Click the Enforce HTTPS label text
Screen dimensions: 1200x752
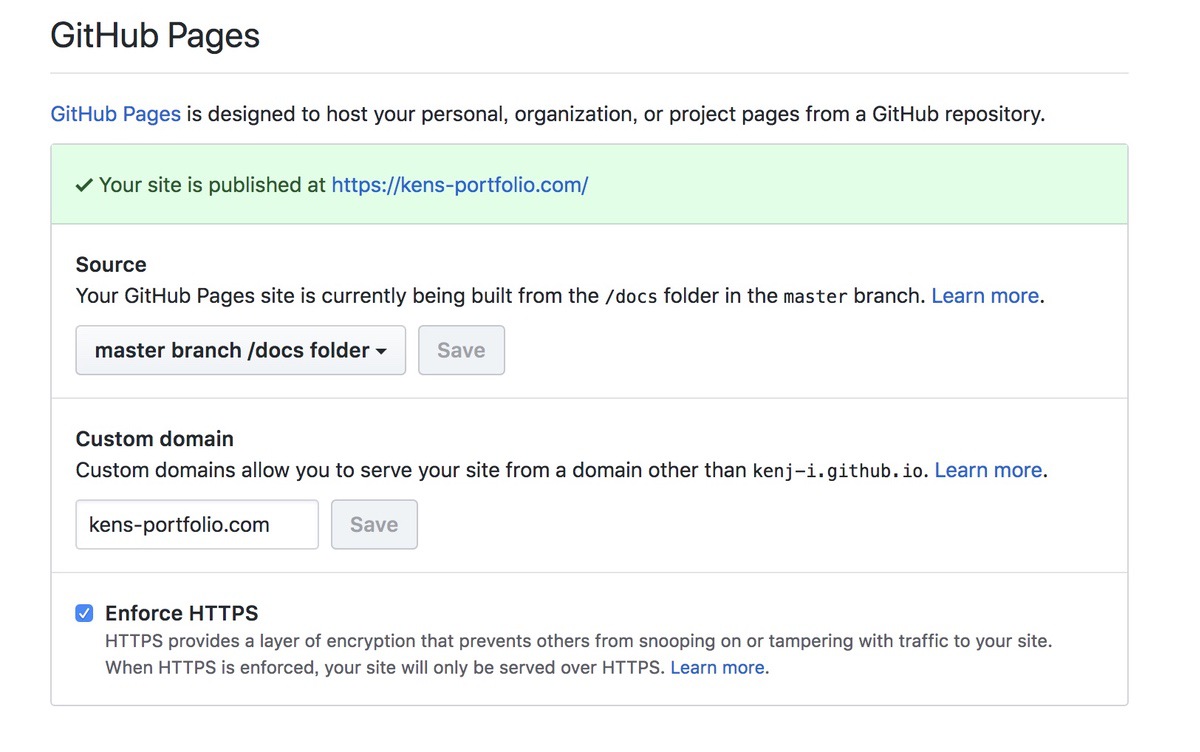pos(181,613)
